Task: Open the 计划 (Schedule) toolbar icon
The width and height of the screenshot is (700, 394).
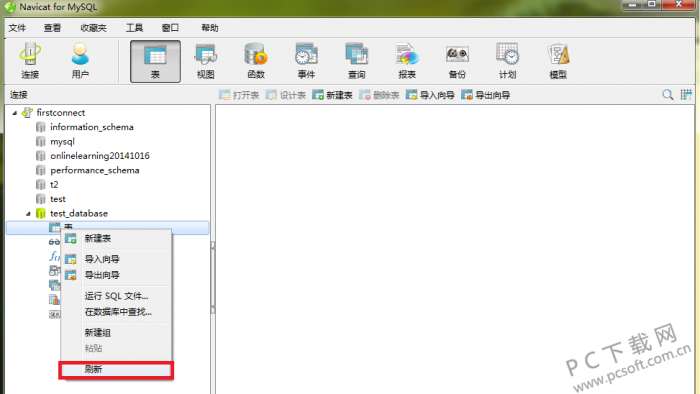Action: coord(508,61)
